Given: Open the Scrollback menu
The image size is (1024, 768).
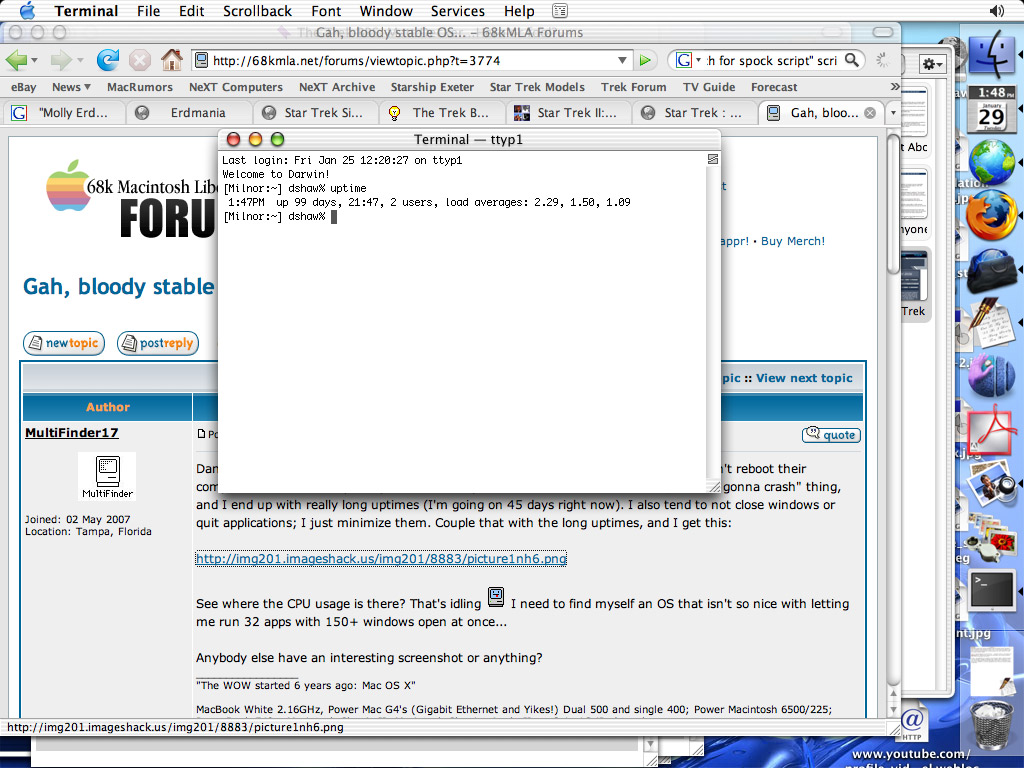Looking at the screenshot, I should (x=257, y=11).
